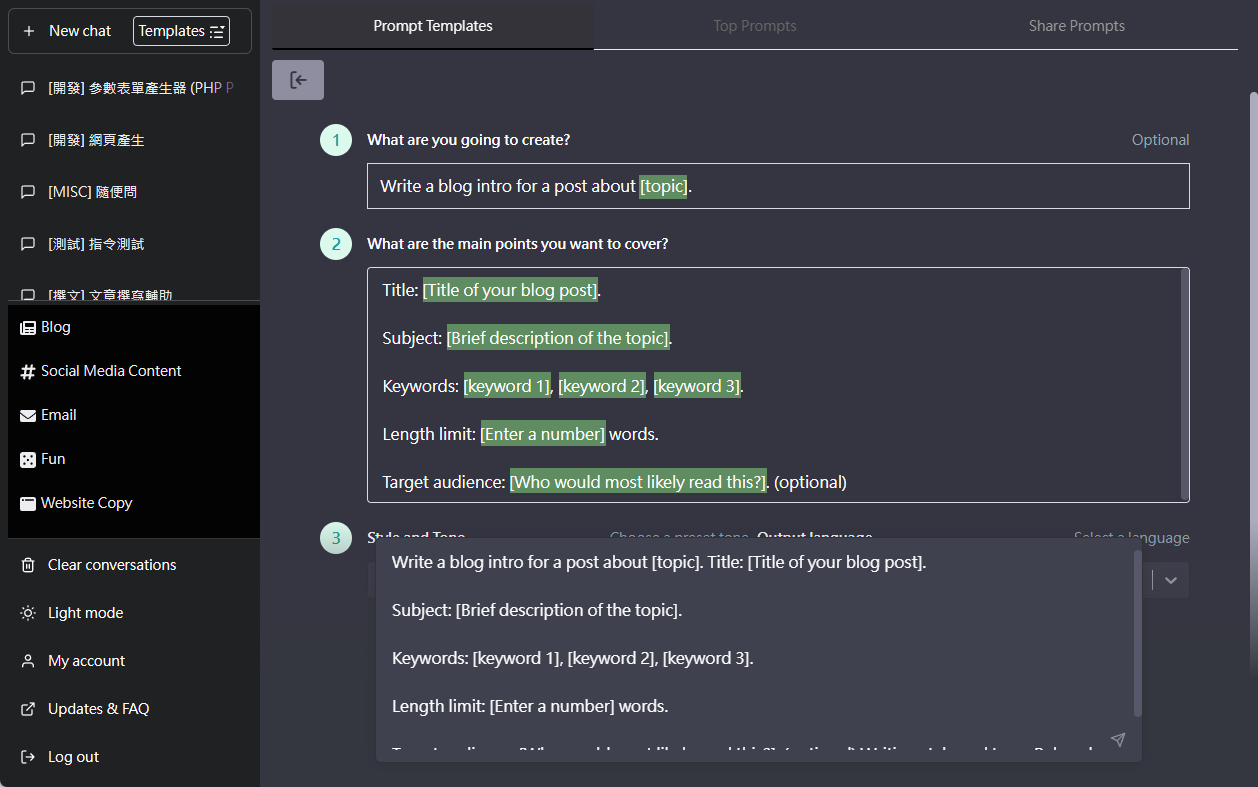Start a New chat

pos(68,31)
